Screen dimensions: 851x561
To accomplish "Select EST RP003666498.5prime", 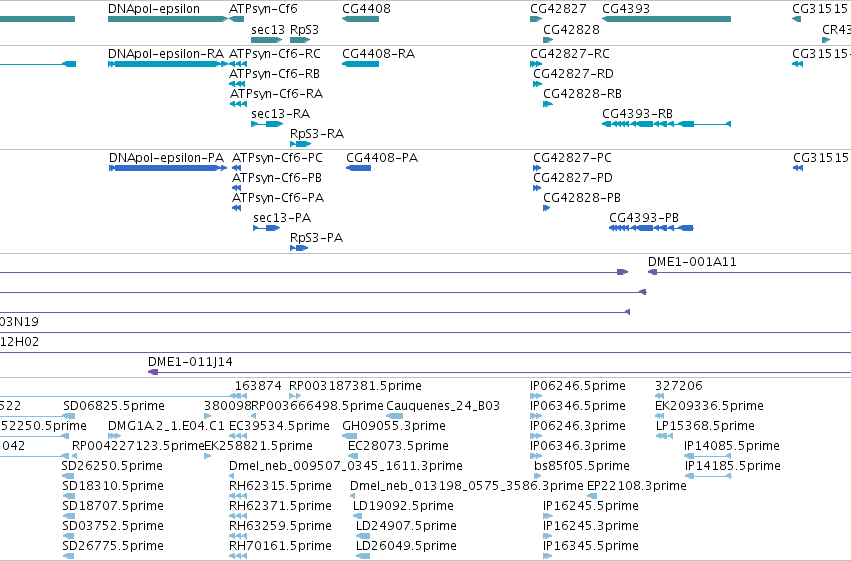I will [253, 416].
